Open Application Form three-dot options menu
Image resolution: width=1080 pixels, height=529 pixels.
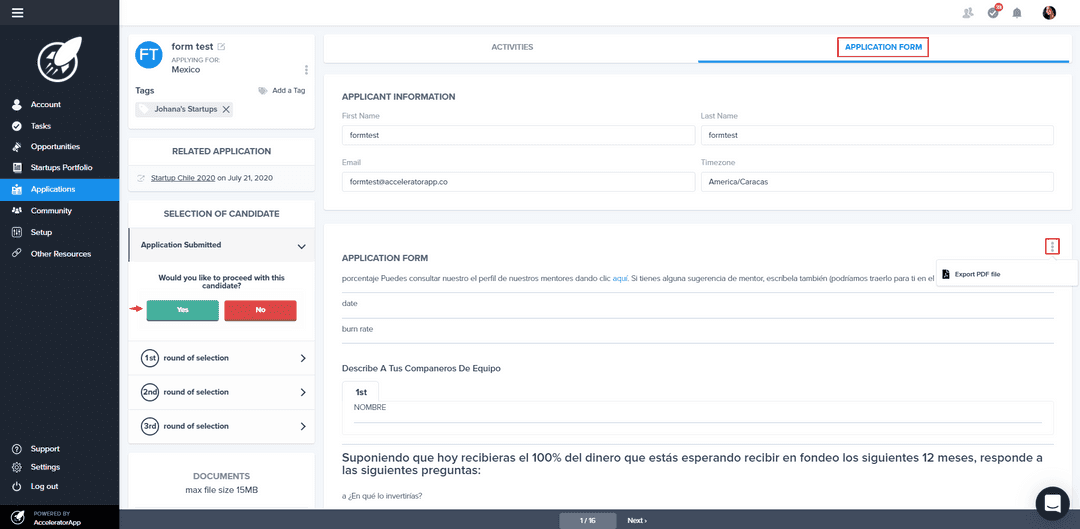point(1052,246)
